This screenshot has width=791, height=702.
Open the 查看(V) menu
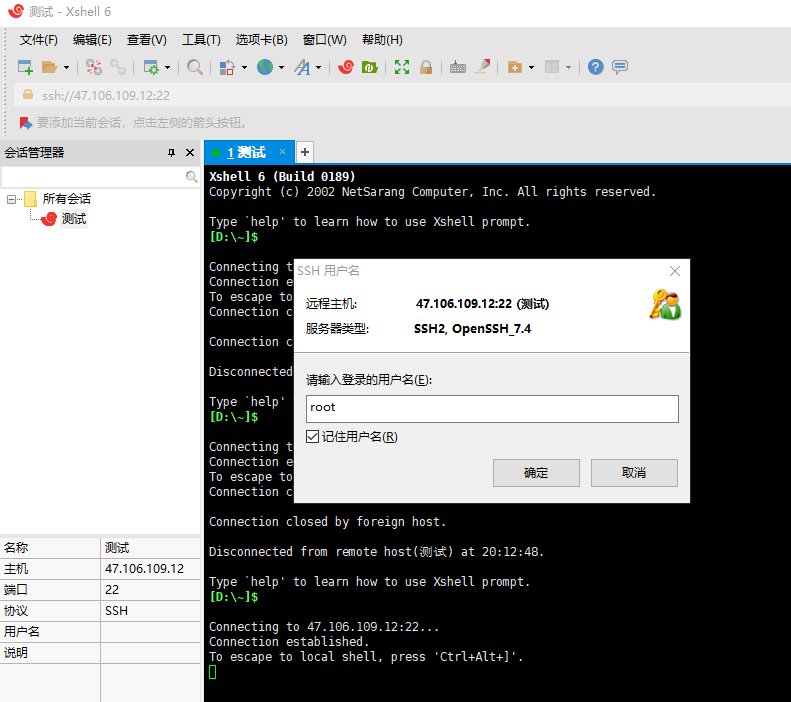147,40
